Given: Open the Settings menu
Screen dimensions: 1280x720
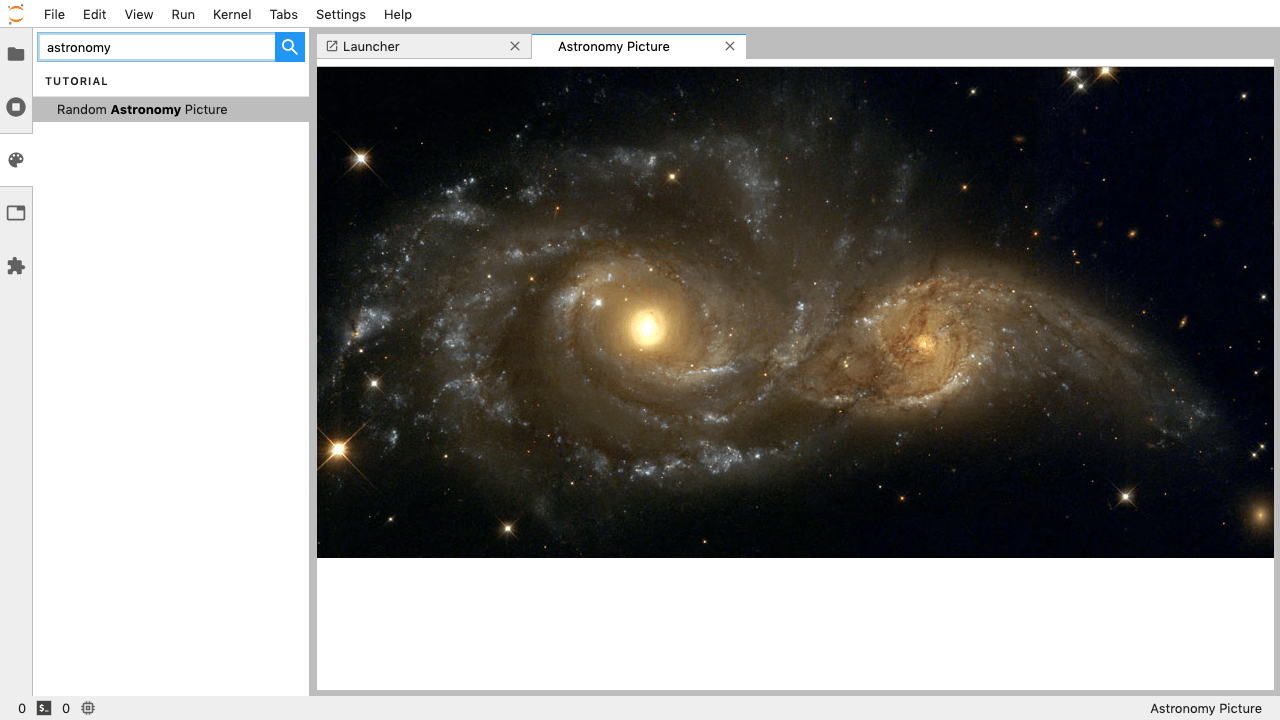Looking at the screenshot, I should tap(341, 14).
